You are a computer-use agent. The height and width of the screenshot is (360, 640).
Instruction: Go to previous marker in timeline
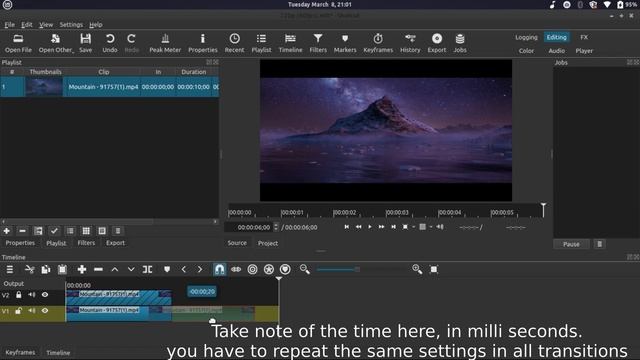click(184, 269)
